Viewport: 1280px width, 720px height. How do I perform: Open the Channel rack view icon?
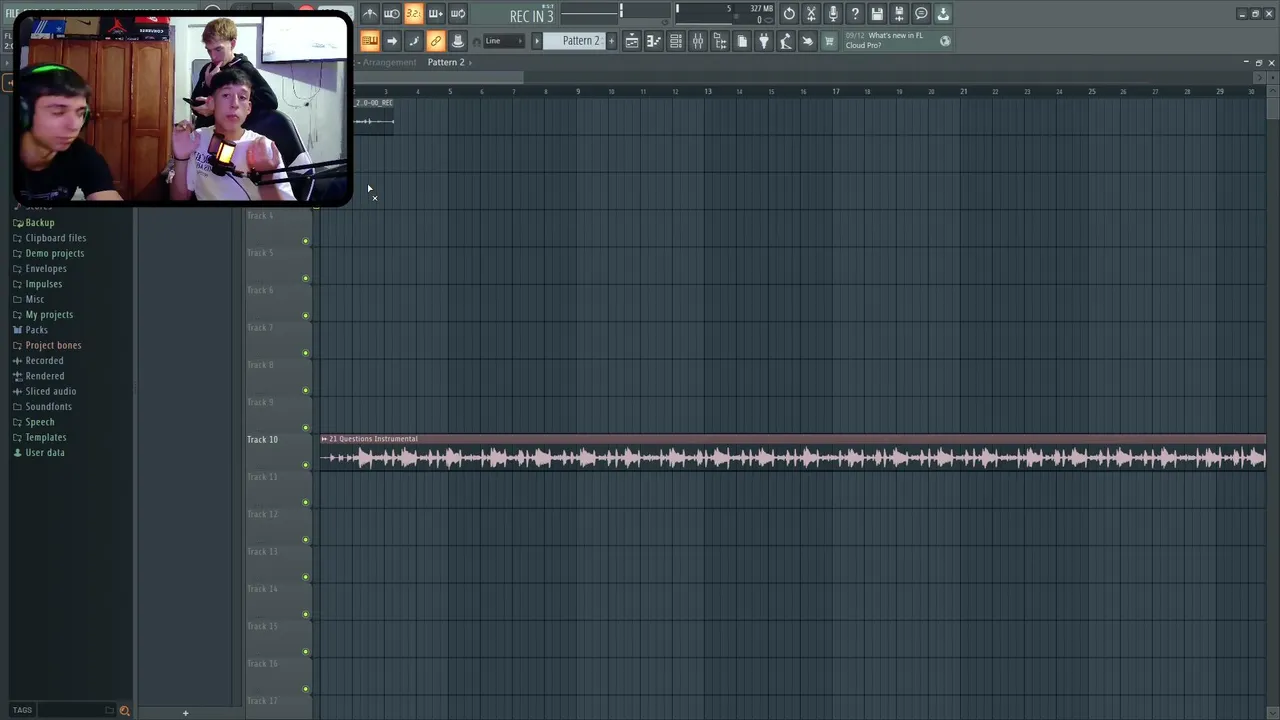(x=676, y=41)
